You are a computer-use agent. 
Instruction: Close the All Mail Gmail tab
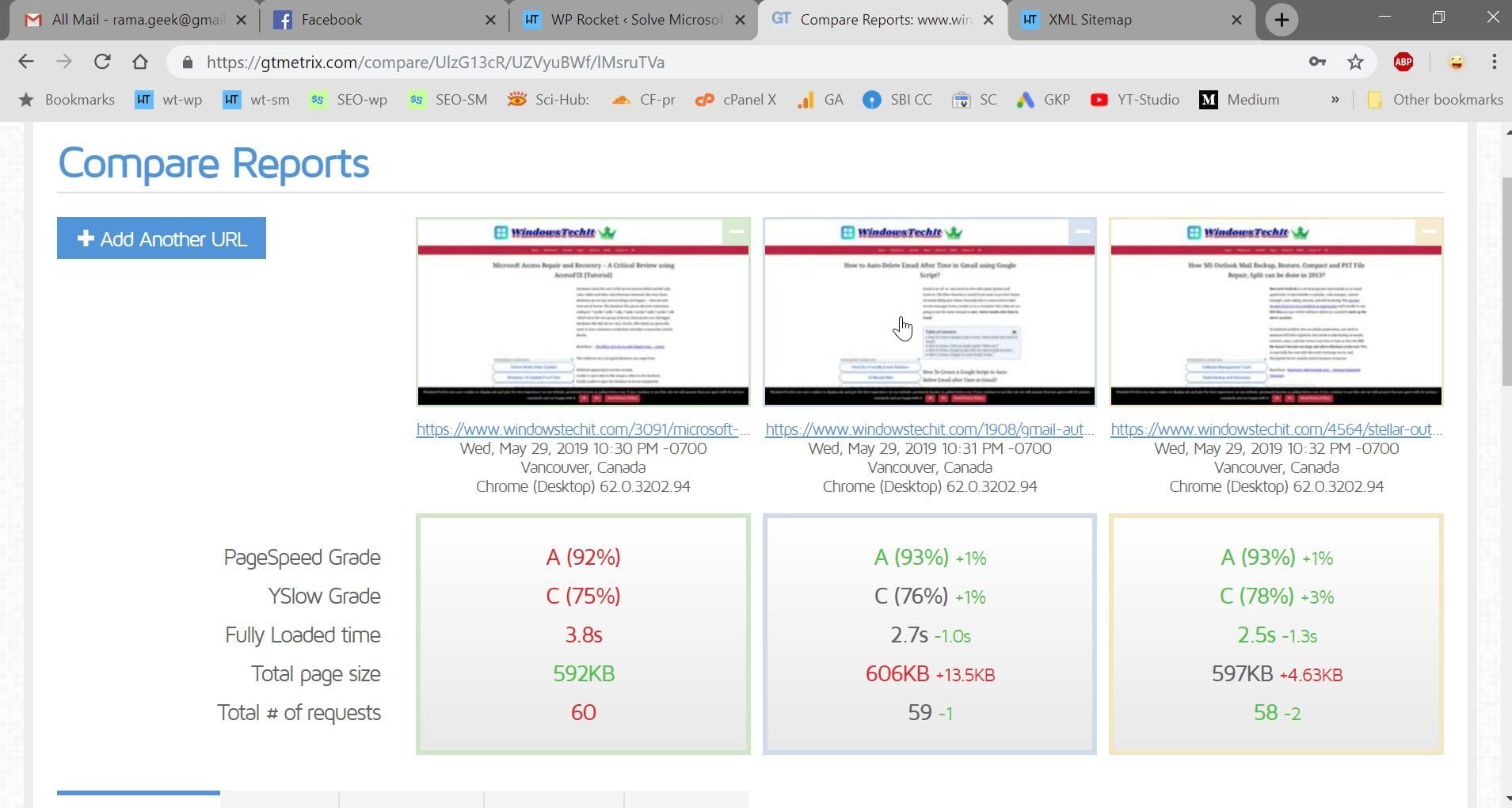point(242,20)
